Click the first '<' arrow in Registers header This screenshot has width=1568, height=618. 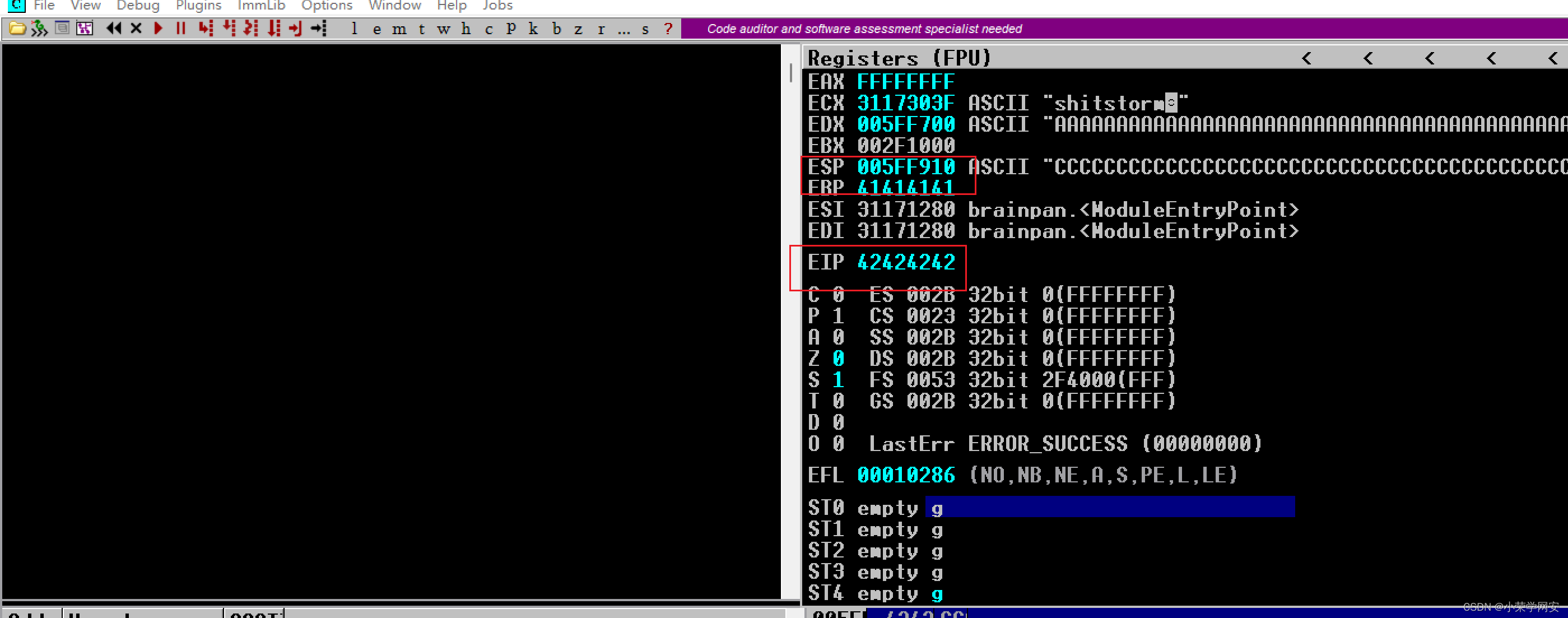click(1307, 58)
